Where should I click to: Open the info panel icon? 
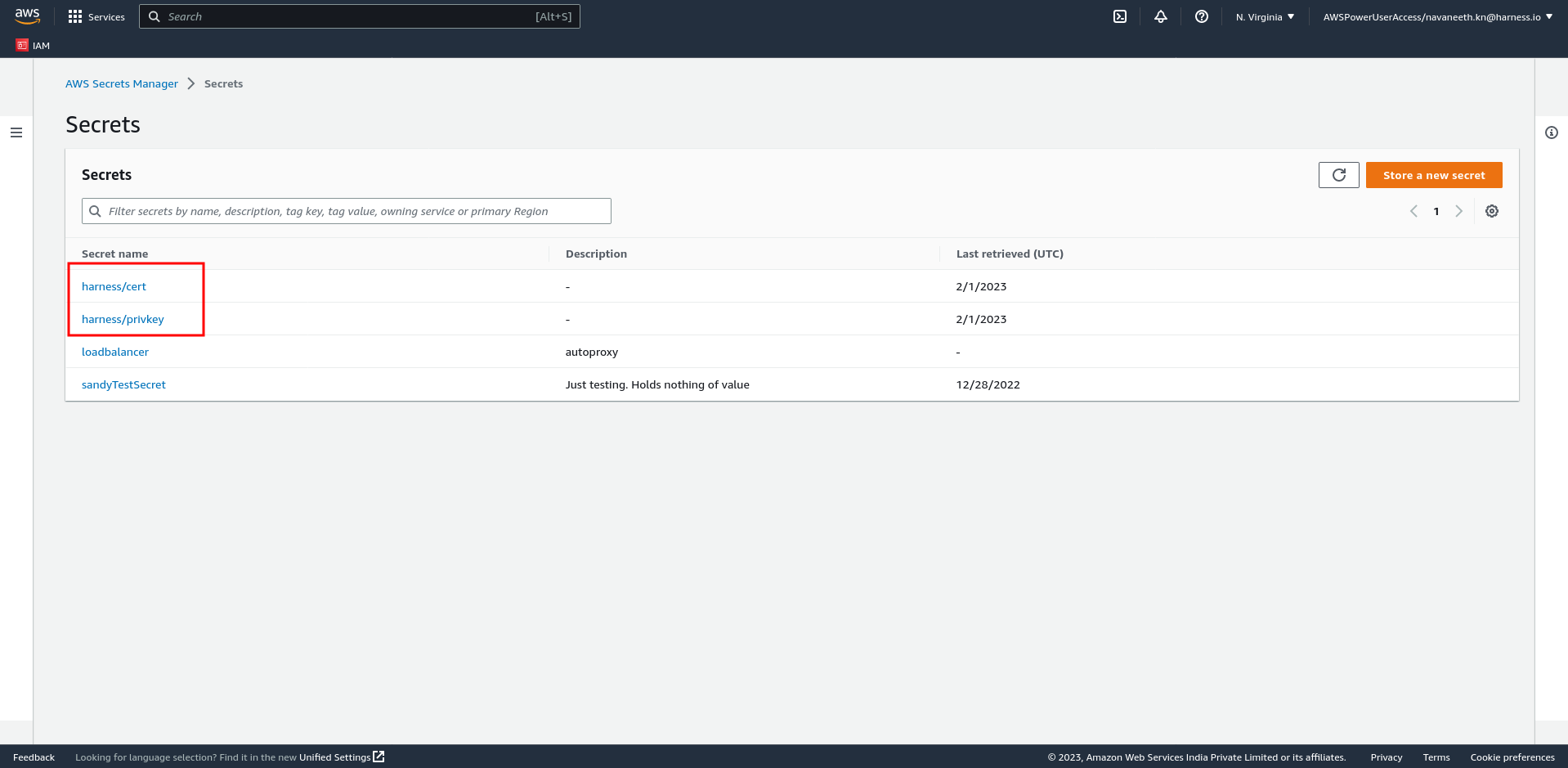[1551, 132]
